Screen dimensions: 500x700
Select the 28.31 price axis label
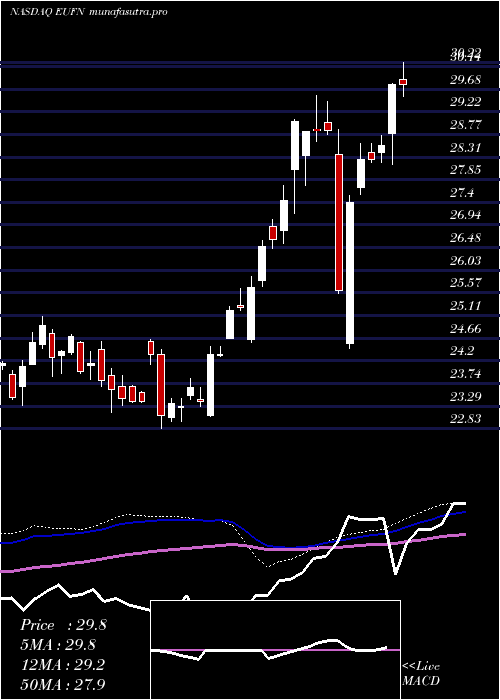click(x=465, y=147)
